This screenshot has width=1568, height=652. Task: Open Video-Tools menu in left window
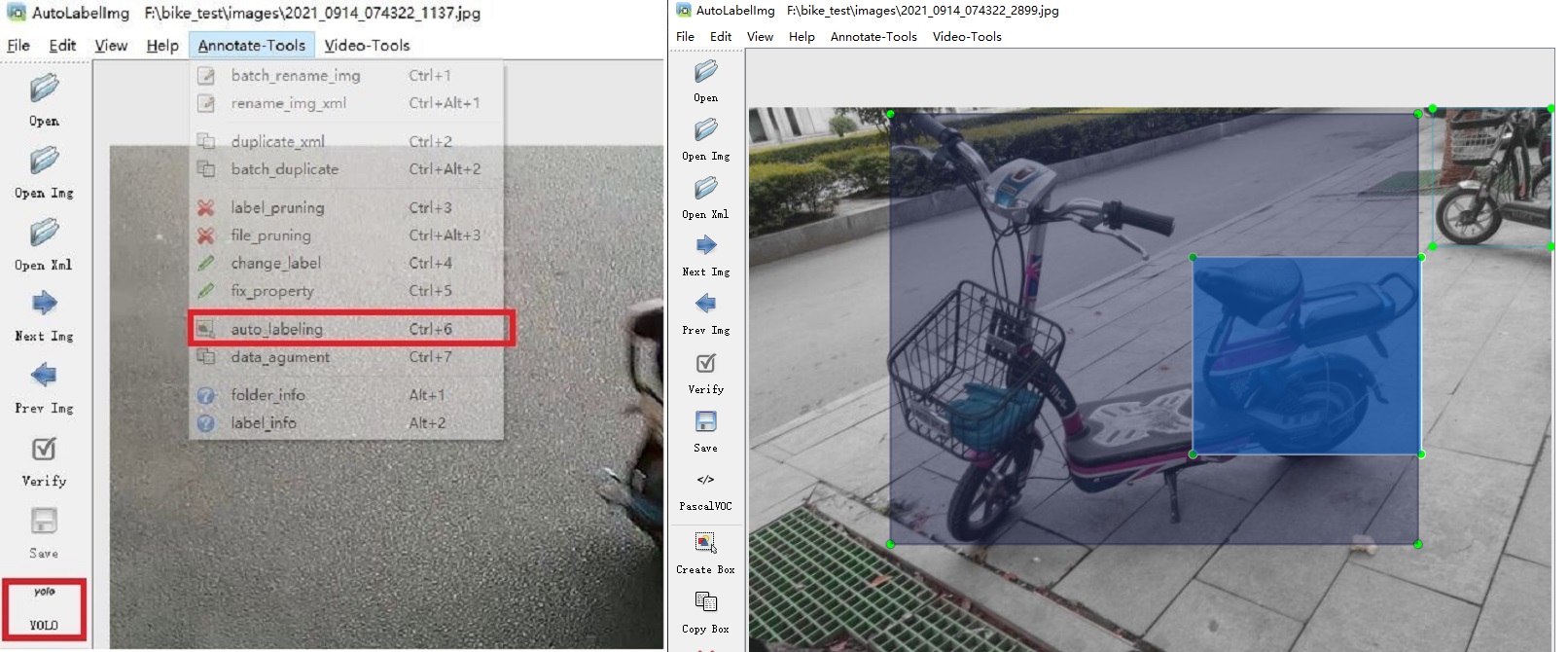click(367, 45)
